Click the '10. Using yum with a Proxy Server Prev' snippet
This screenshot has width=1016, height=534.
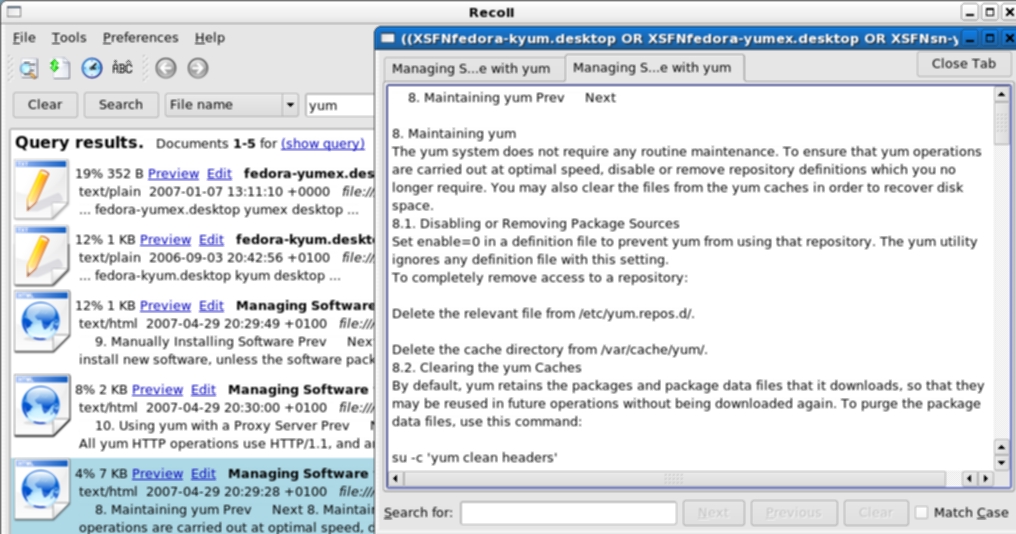pyautogui.click(x=222, y=426)
